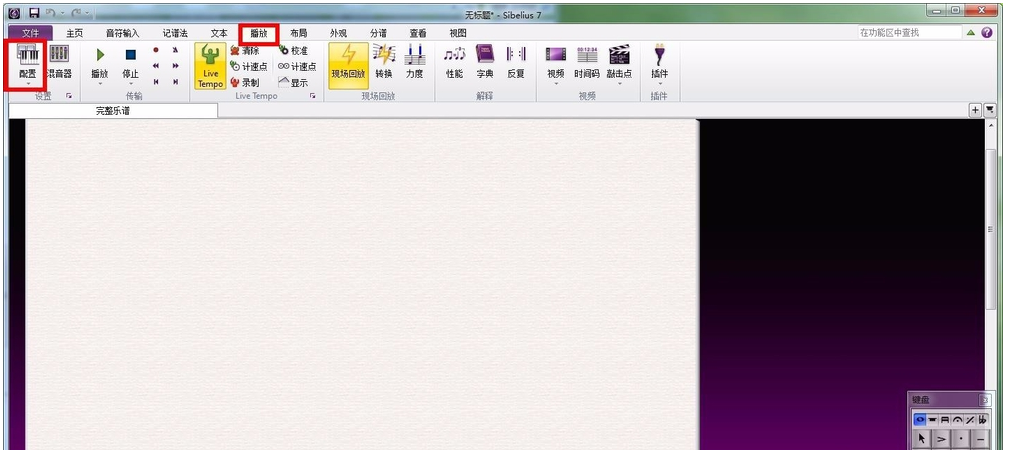Select the double-flat accidentals keypad tab
This screenshot has height=450, width=1009.
(x=982, y=420)
